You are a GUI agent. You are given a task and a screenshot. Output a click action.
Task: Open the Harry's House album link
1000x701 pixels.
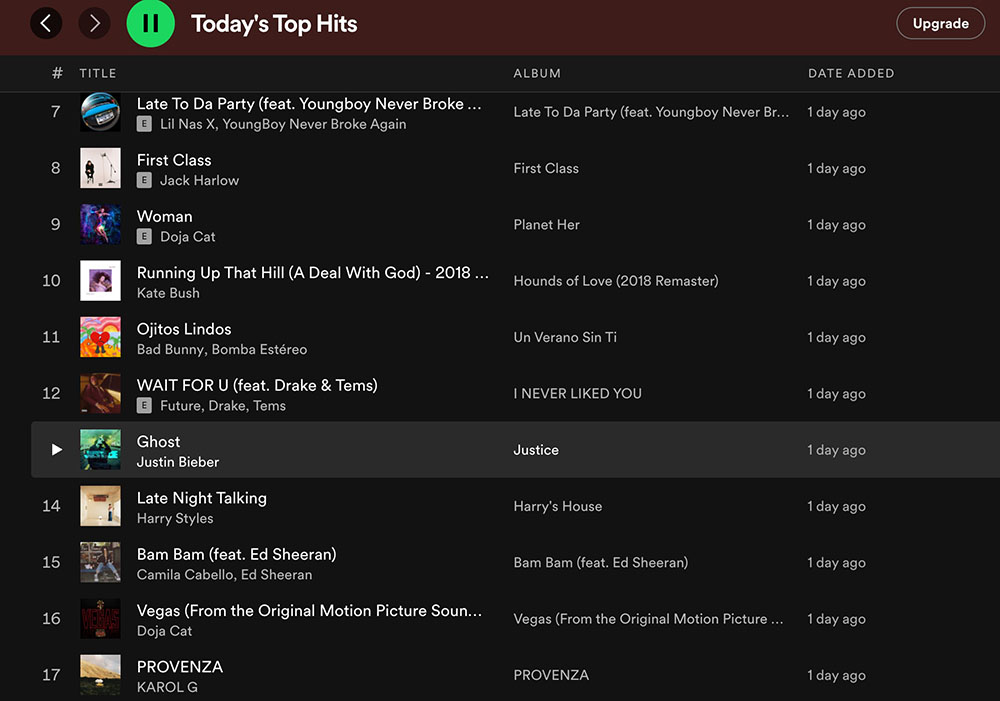coord(557,506)
